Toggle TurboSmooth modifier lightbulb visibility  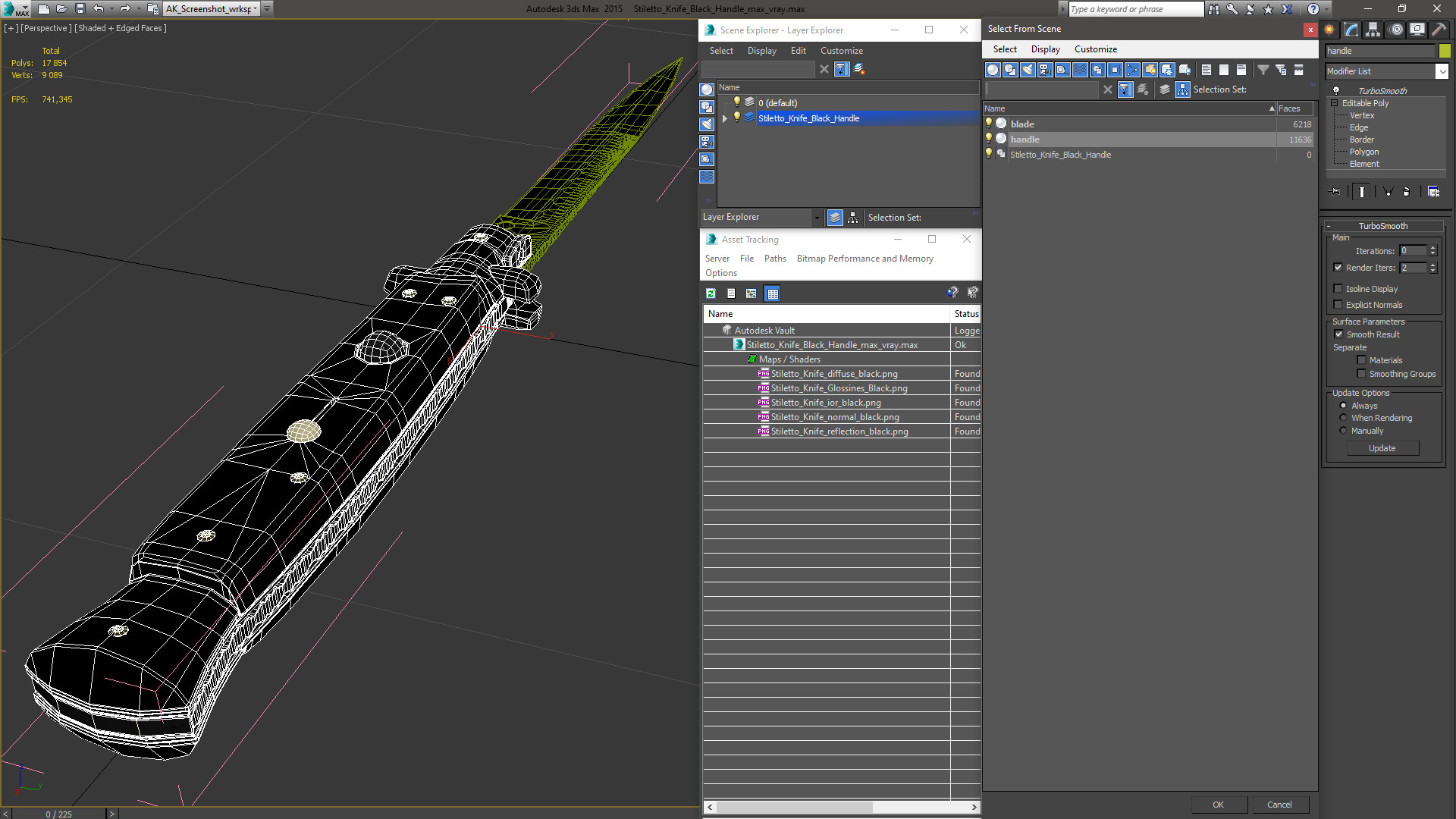(x=1336, y=90)
